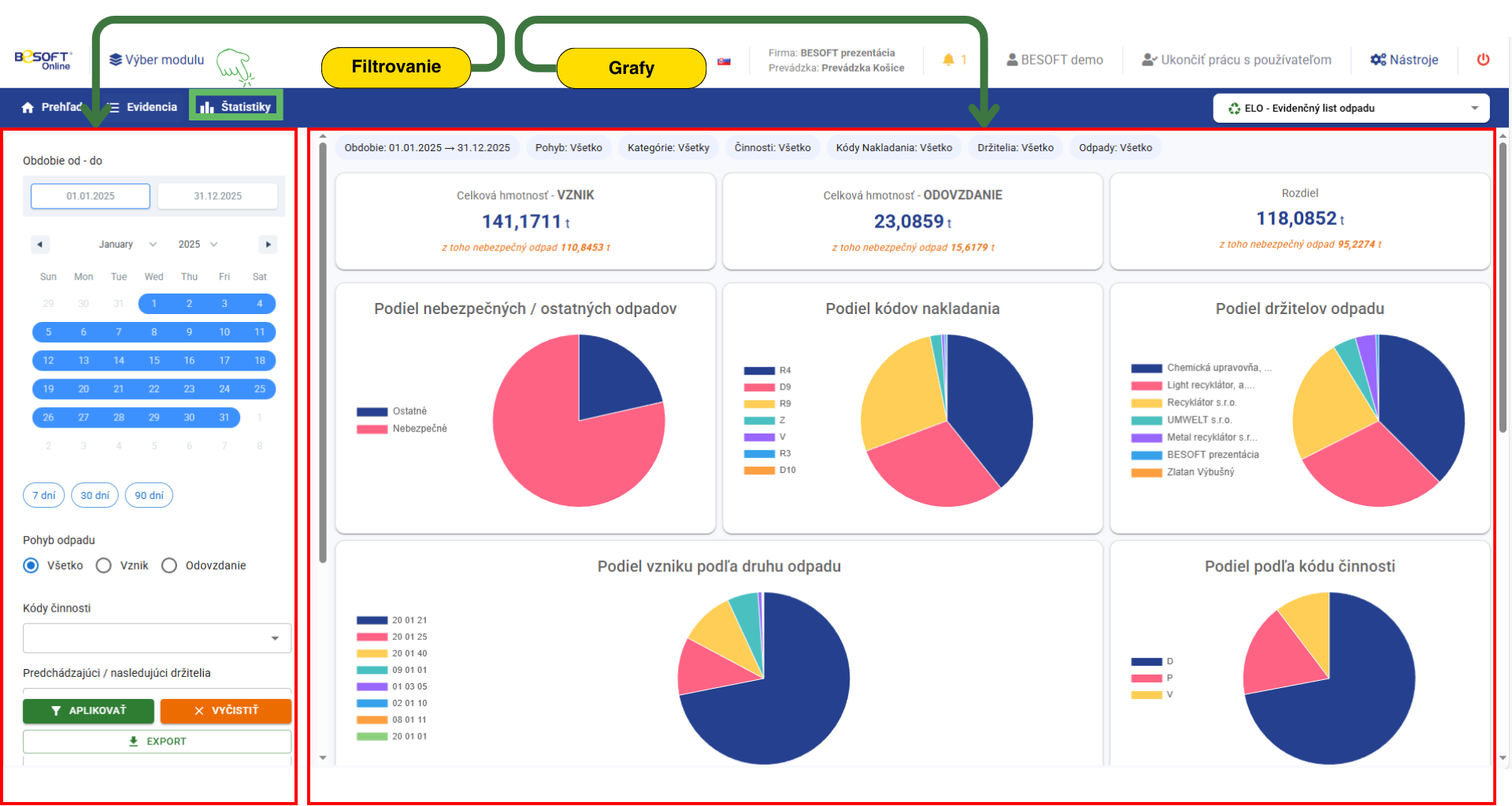
Task: Click the red power logout icon
Action: [x=1483, y=60]
